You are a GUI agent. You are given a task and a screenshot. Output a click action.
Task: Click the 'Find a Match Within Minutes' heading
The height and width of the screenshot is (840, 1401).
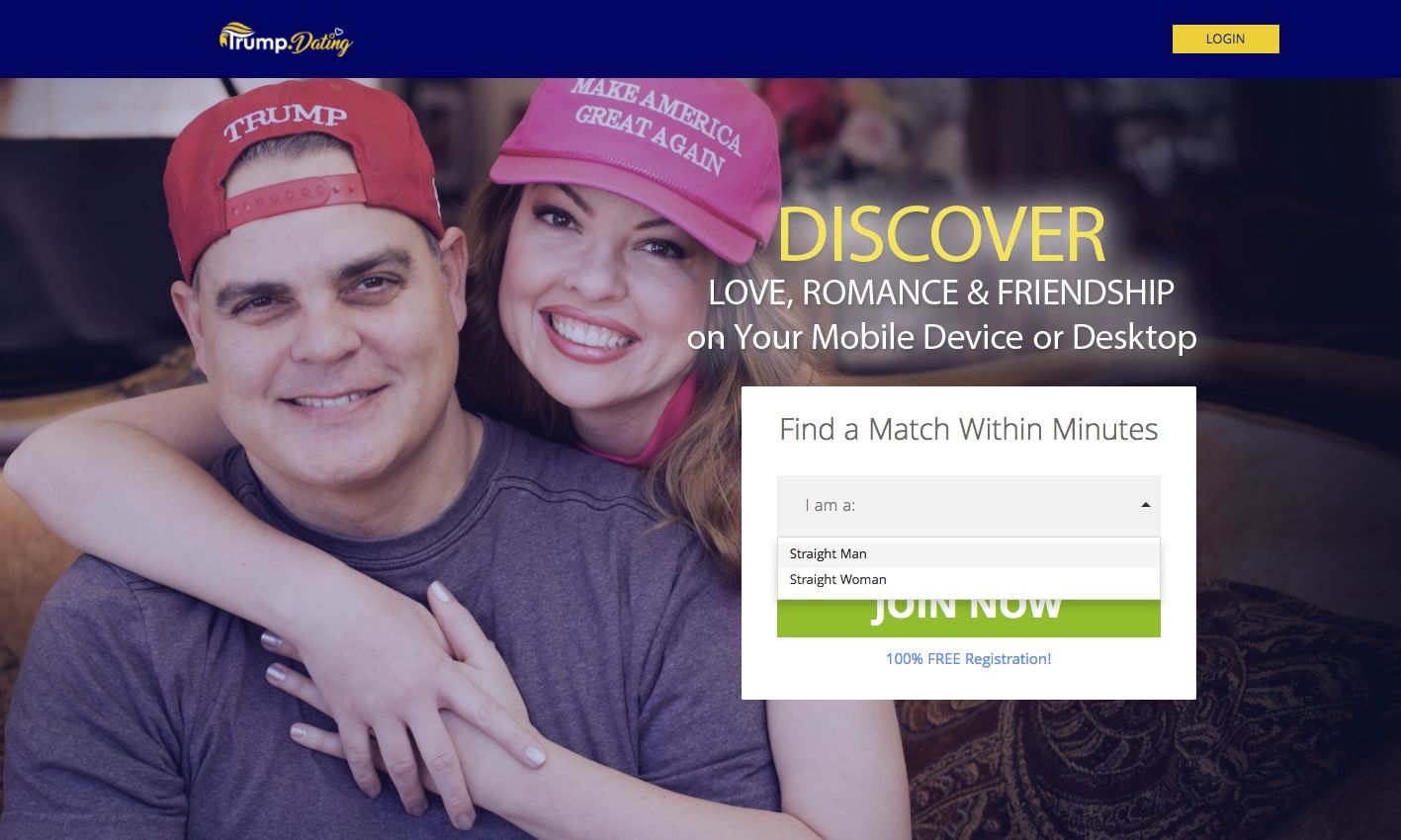pos(968,429)
